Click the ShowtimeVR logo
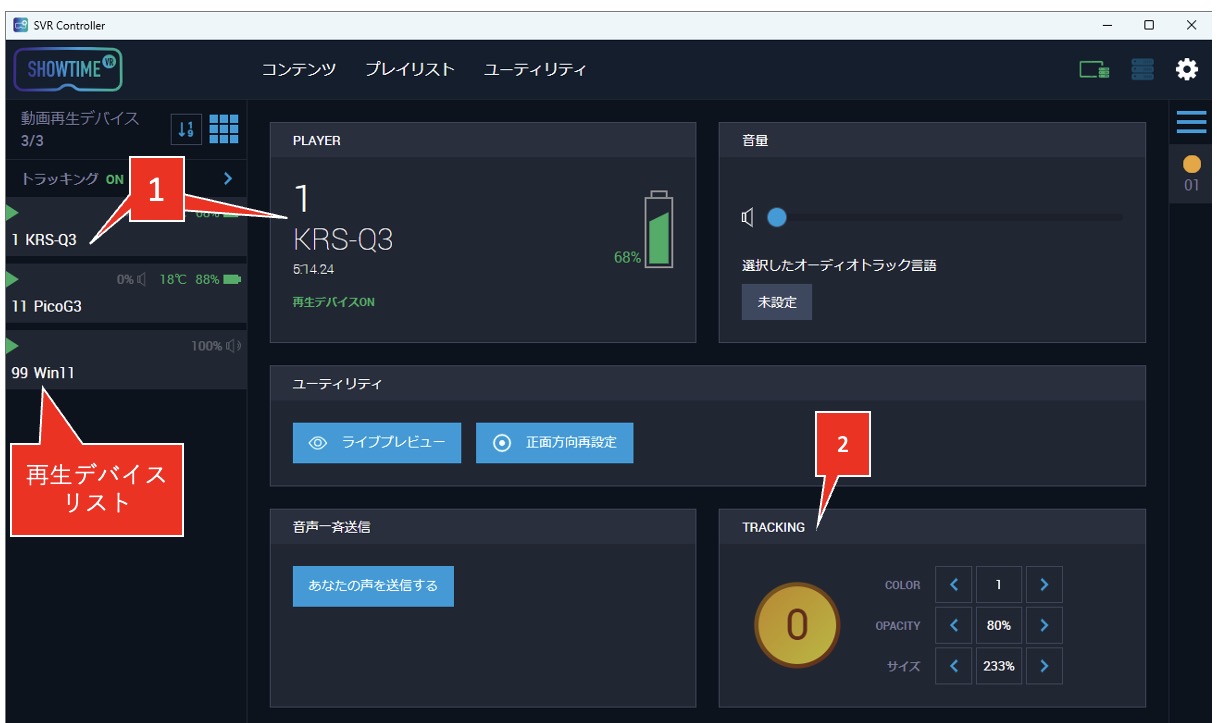Viewport: 1217px width, 723px height. pos(68,70)
